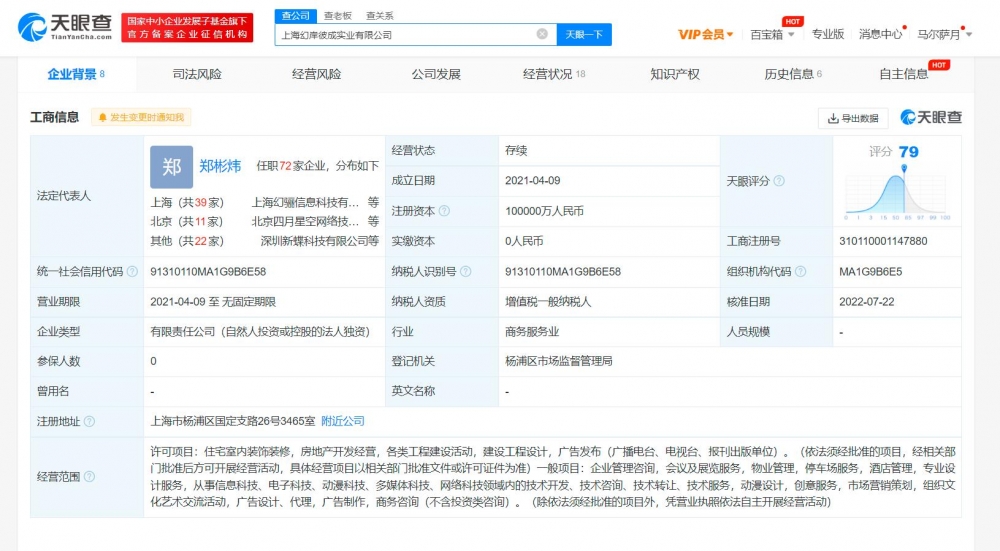Click the score value 79
Viewport: 1000px width, 551px height.
tap(908, 152)
